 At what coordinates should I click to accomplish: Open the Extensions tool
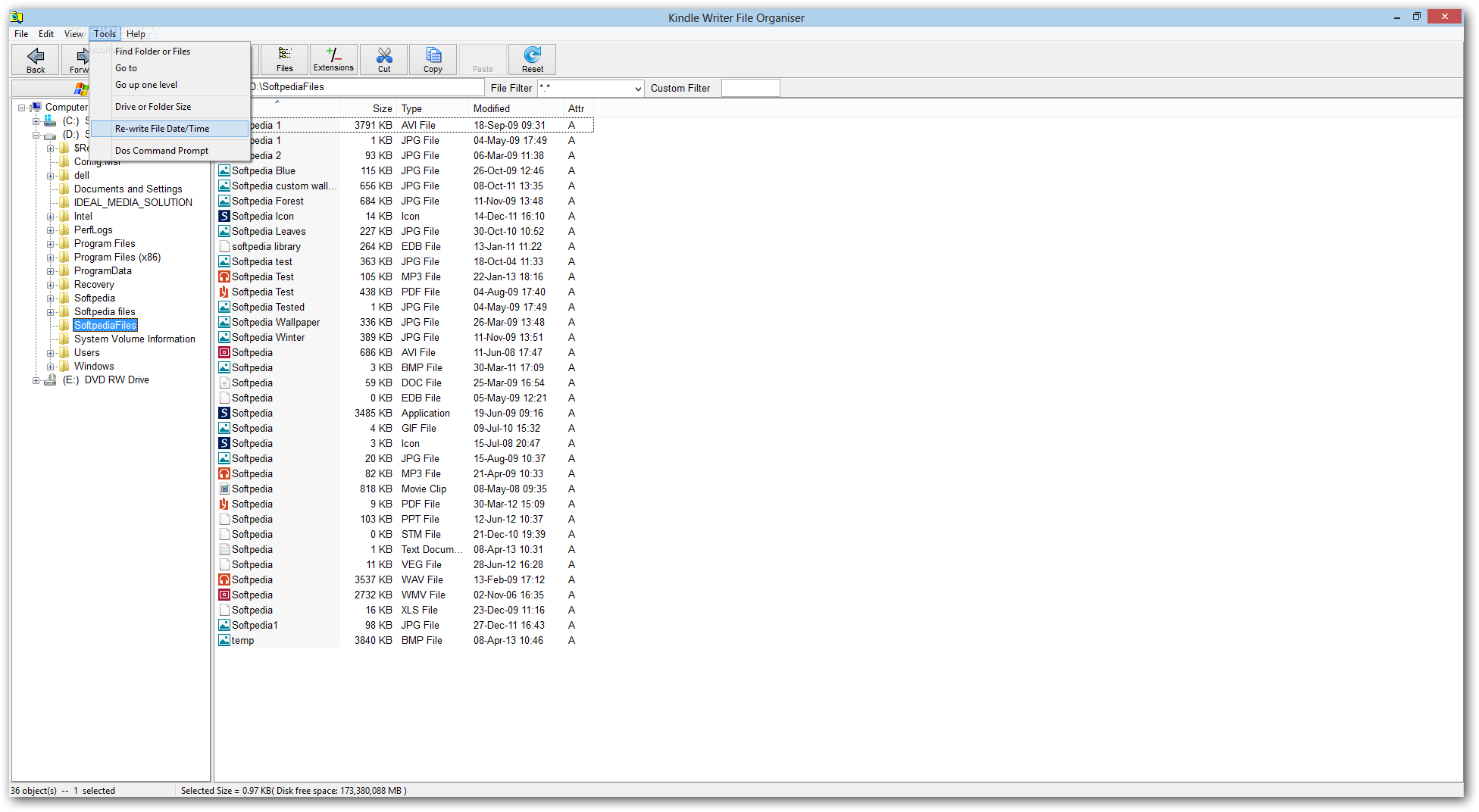pyautogui.click(x=333, y=59)
